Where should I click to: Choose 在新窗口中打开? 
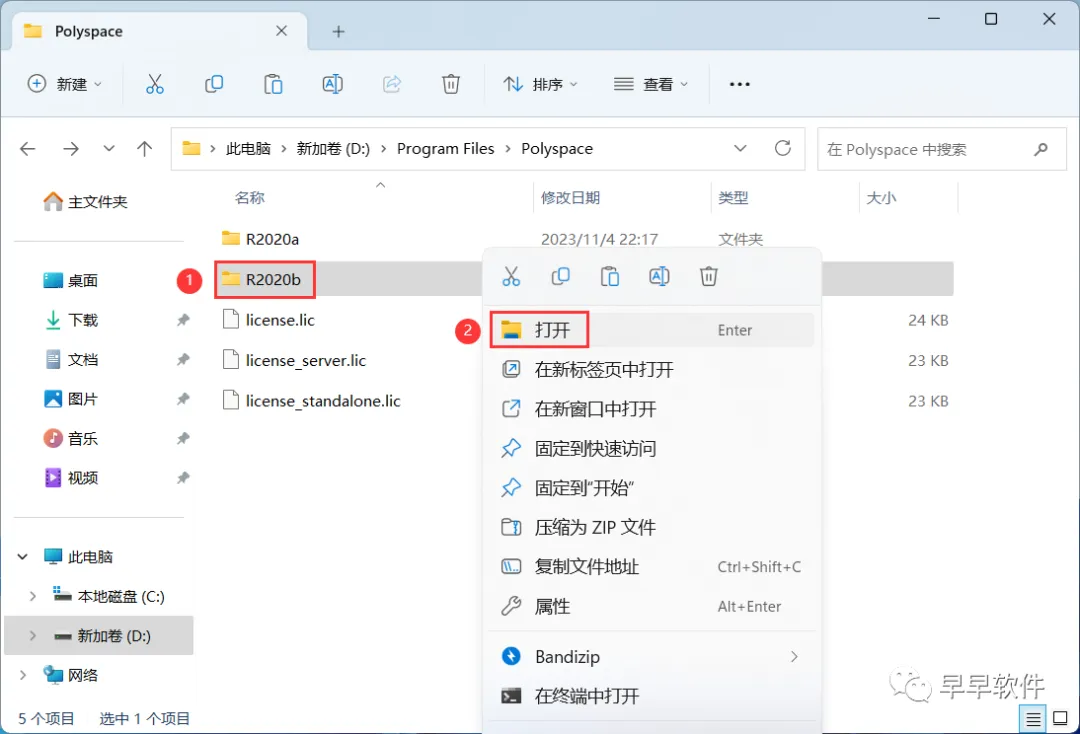click(x=652, y=409)
